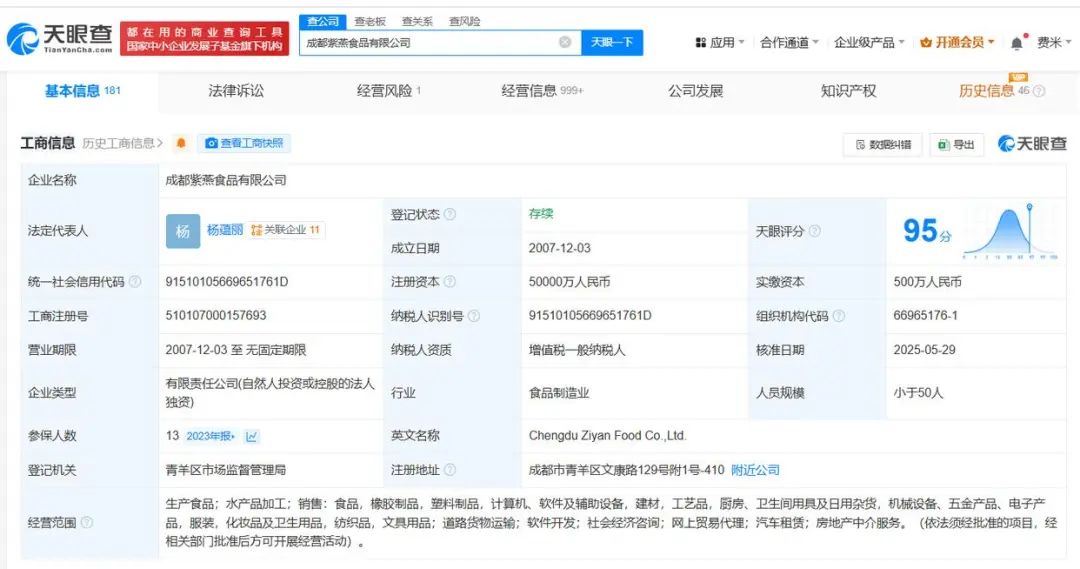
Task: Click the 存续 registration status value
Action: [541, 214]
